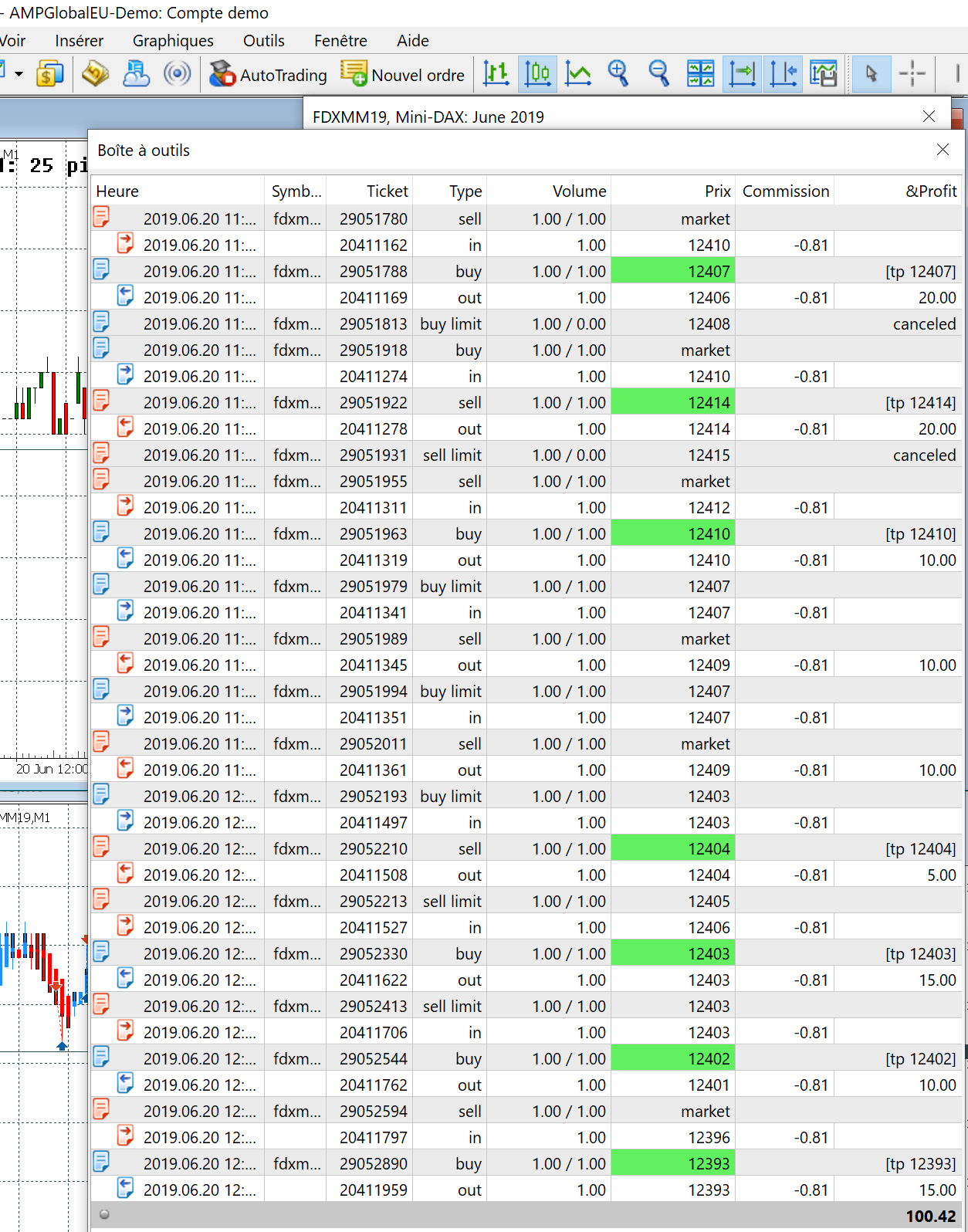Open the cloud virtual hosting icon
Screen dimensions: 968x1232
[x=137, y=74]
